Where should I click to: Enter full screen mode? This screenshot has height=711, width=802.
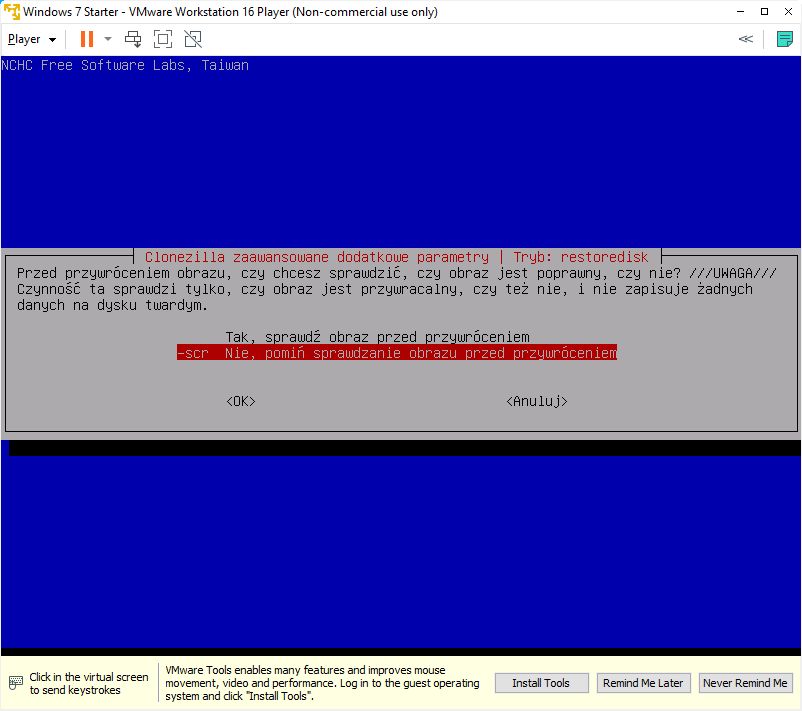coord(163,39)
